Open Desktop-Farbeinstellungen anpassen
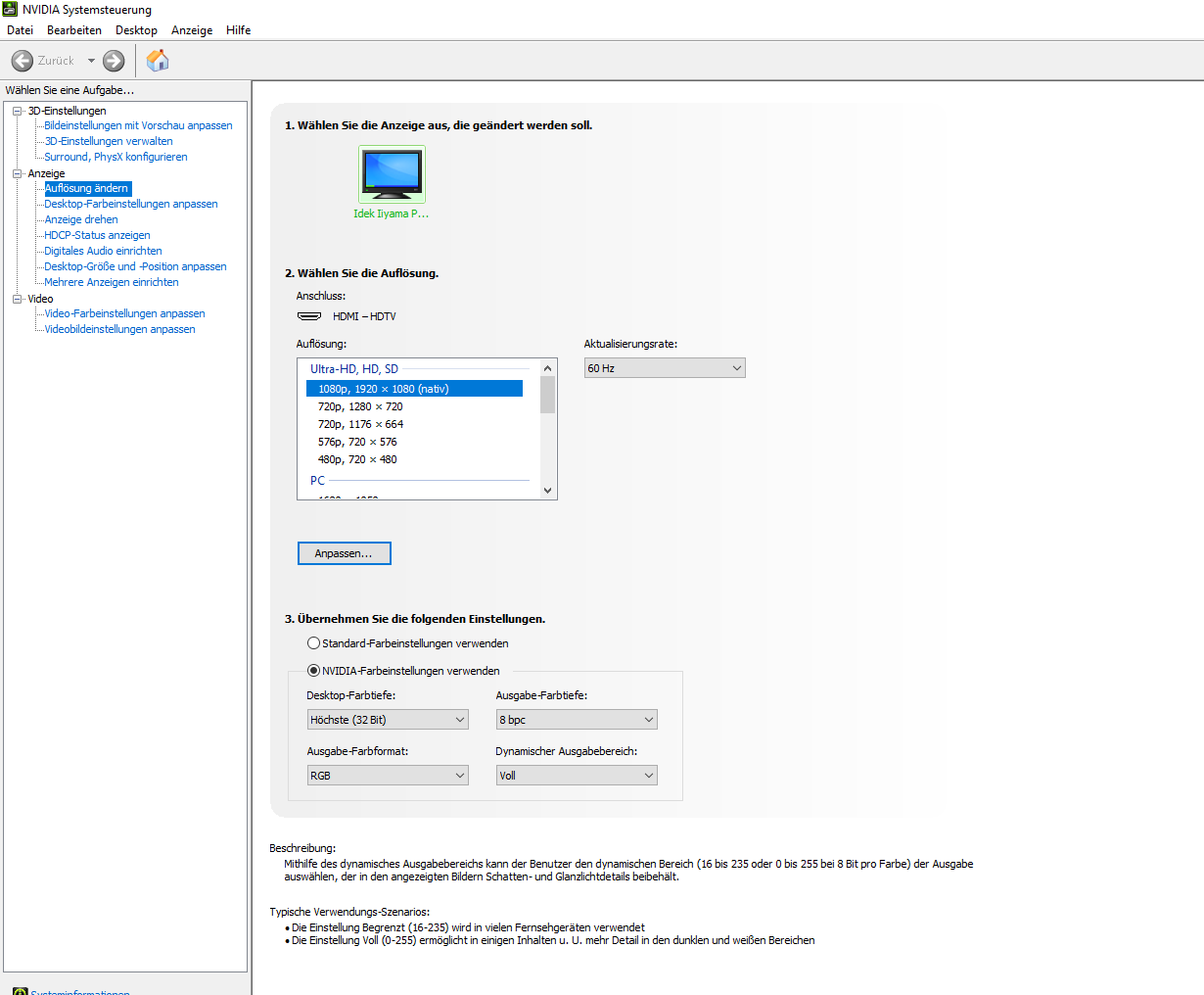Screen dimensions: 1204x995 (131, 204)
